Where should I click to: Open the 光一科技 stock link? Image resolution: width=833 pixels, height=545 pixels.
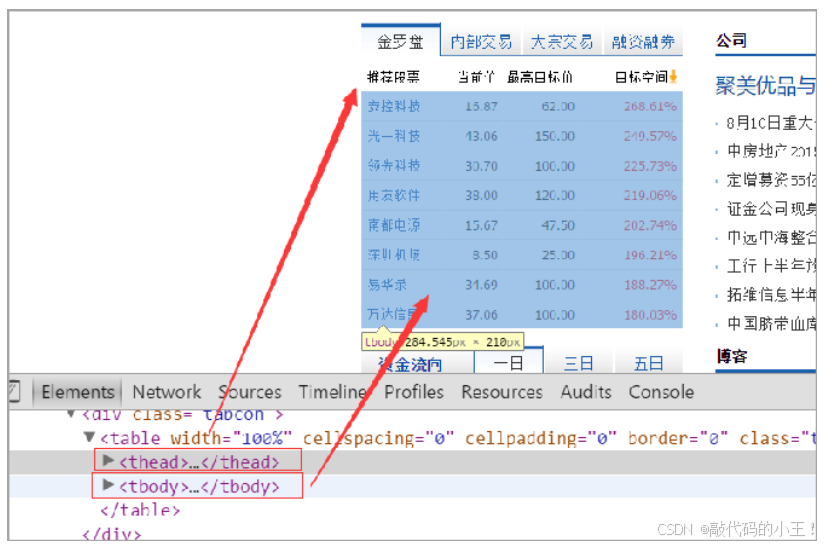coord(394,136)
